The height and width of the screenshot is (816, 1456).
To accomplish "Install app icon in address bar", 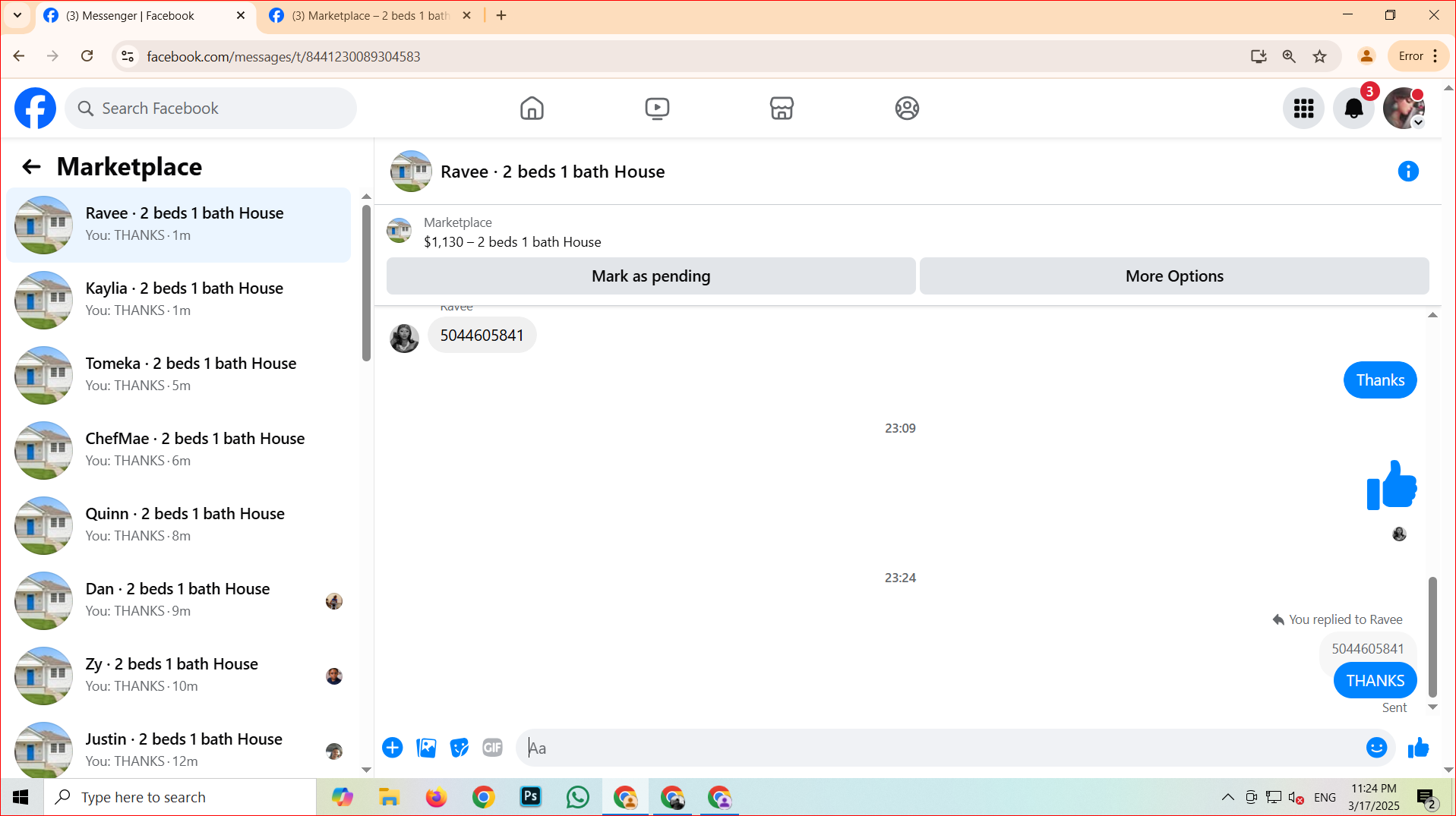I will pyautogui.click(x=1259, y=56).
